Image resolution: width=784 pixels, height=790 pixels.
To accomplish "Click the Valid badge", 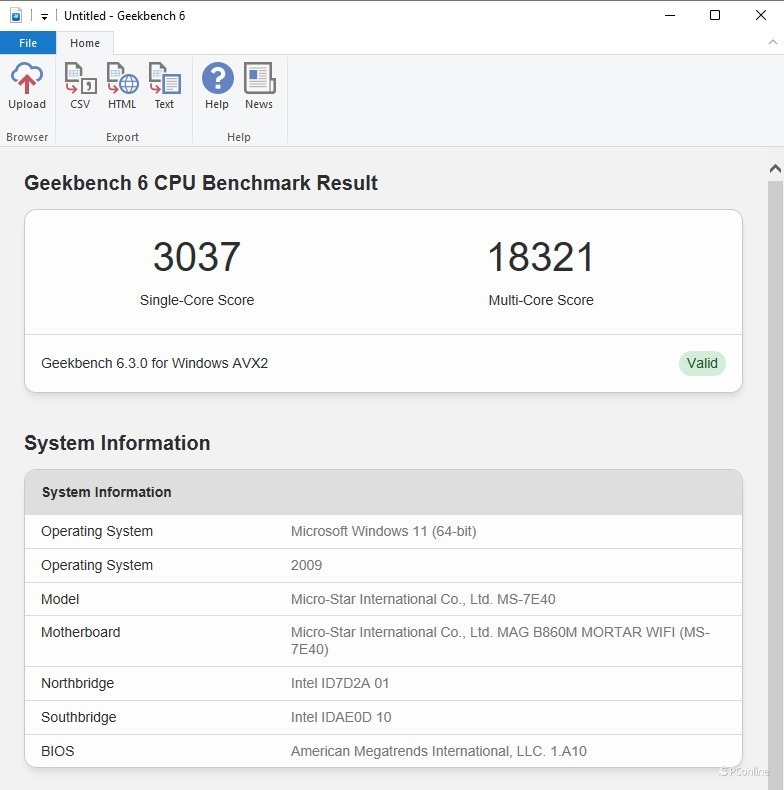I will [702, 363].
